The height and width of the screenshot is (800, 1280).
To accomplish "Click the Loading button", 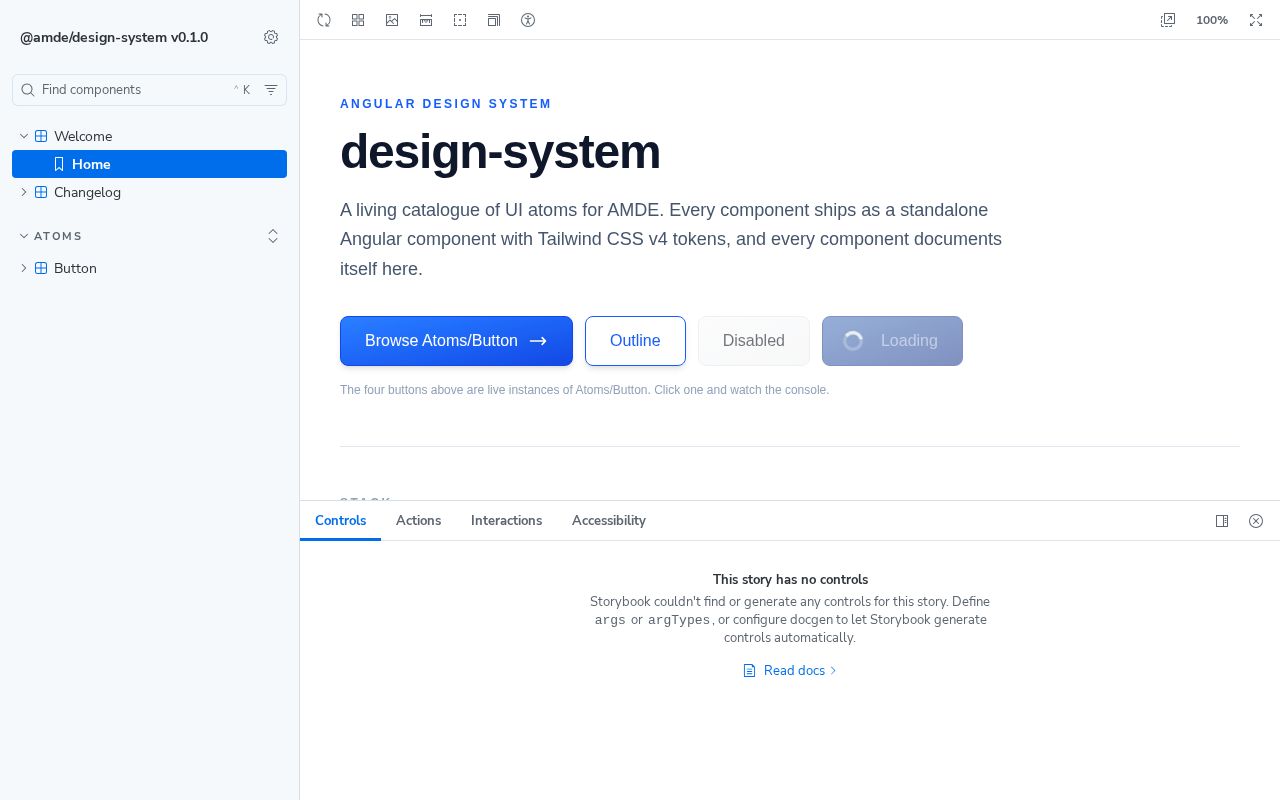I will click(892, 341).
